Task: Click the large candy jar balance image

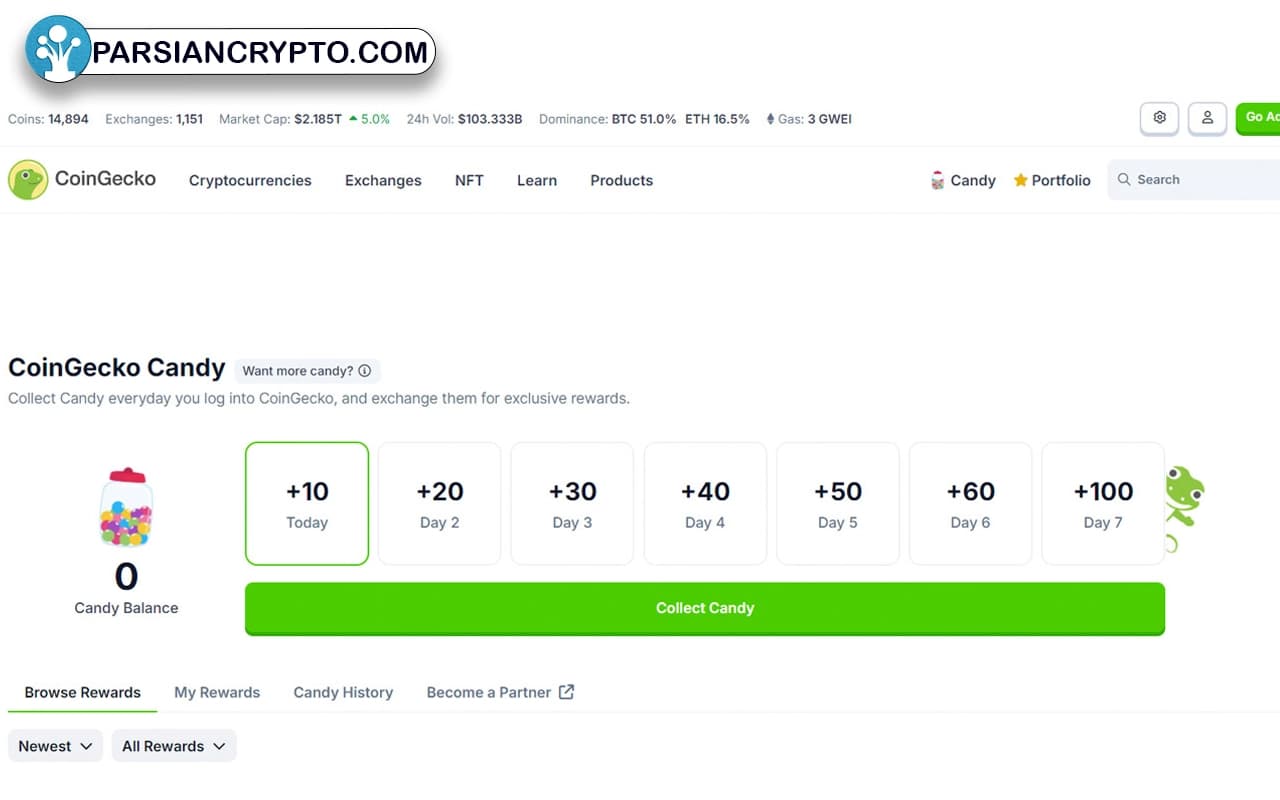Action: pyautogui.click(x=126, y=508)
